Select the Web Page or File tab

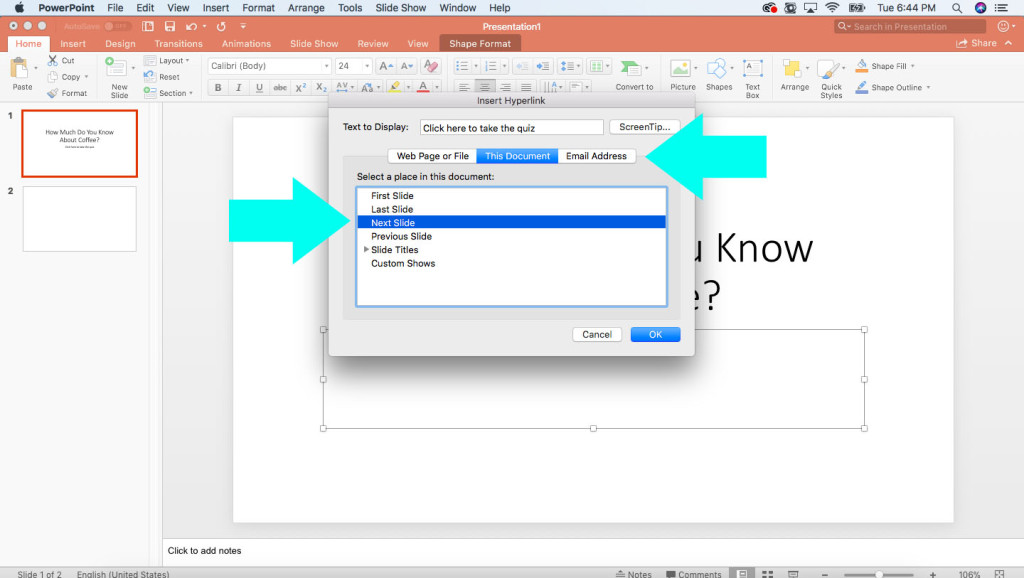pos(432,156)
